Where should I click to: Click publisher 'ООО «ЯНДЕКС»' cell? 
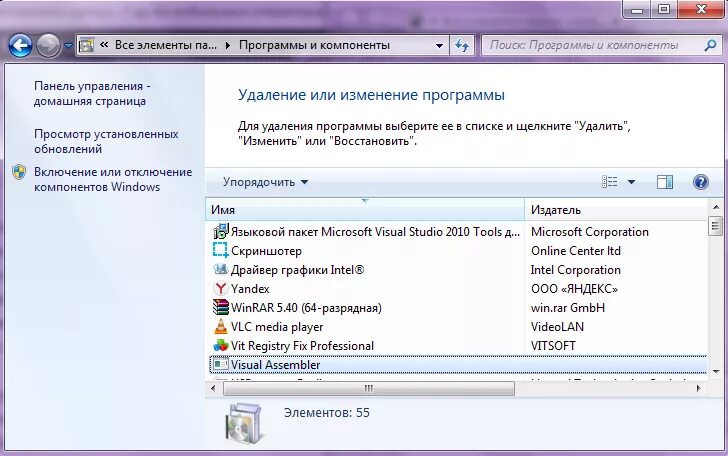pos(574,289)
